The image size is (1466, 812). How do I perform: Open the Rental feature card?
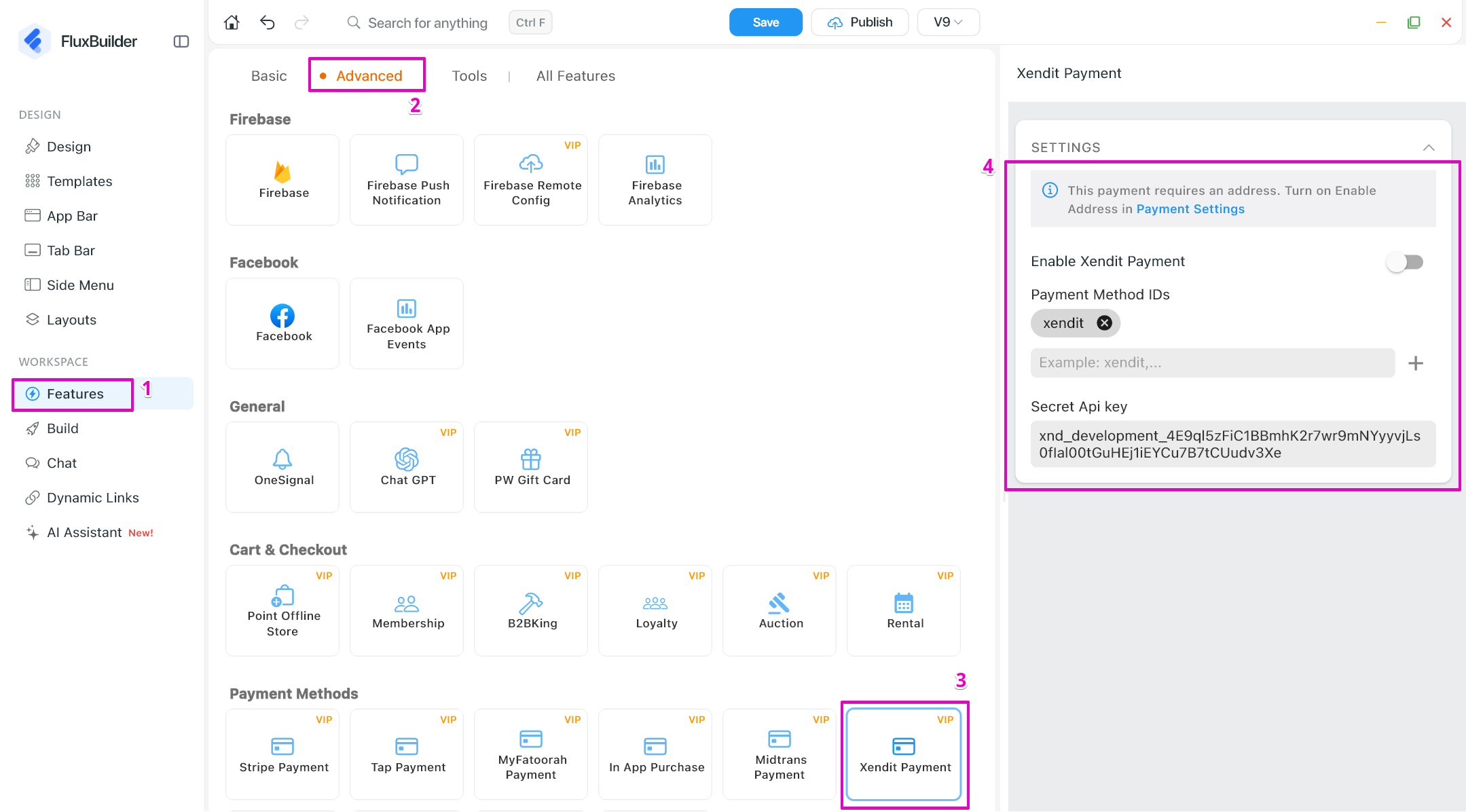(x=904, y=611)
